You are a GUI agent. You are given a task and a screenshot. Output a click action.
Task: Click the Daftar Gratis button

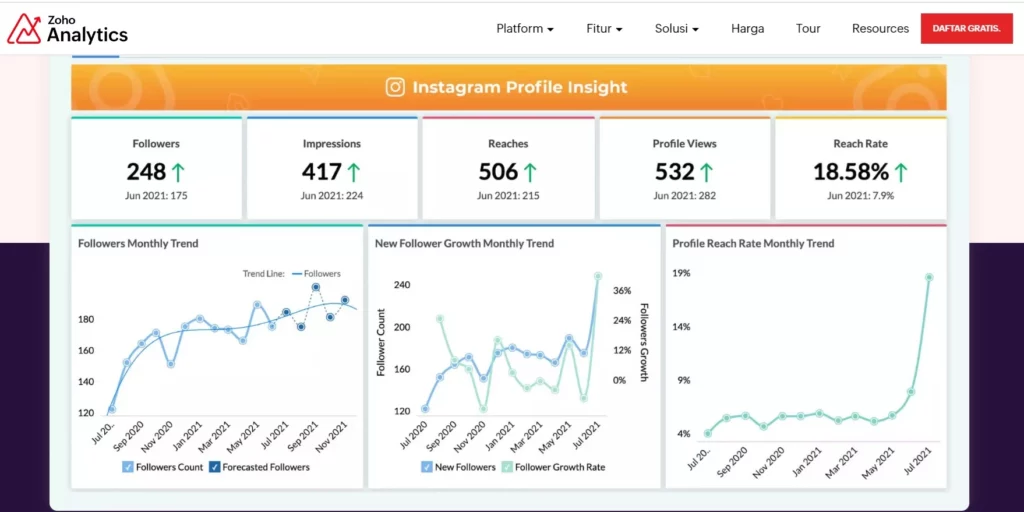pyautogui.click(x=967, y=29)
